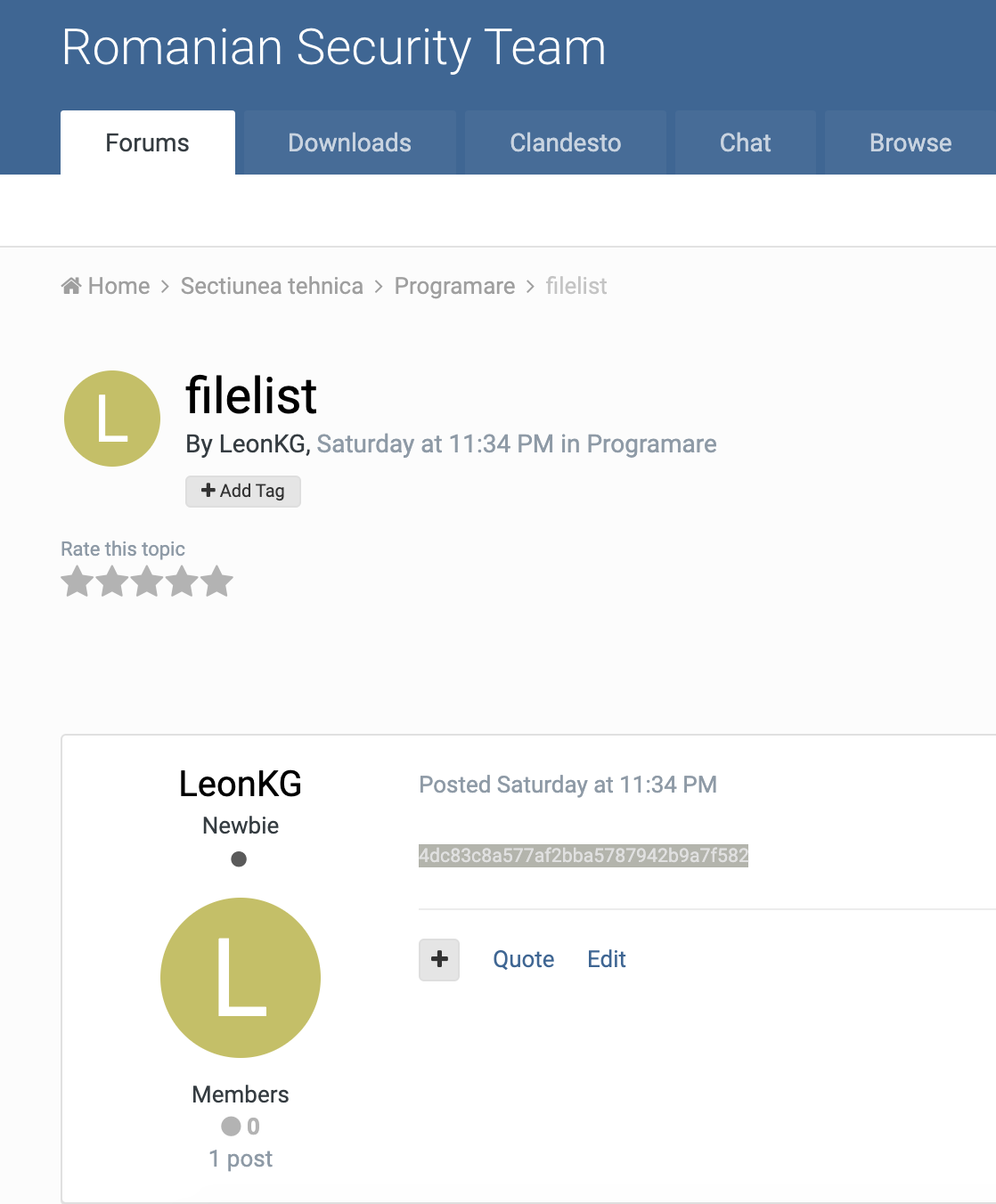Open LeonKG's large profile avatar

click(241, 978)
